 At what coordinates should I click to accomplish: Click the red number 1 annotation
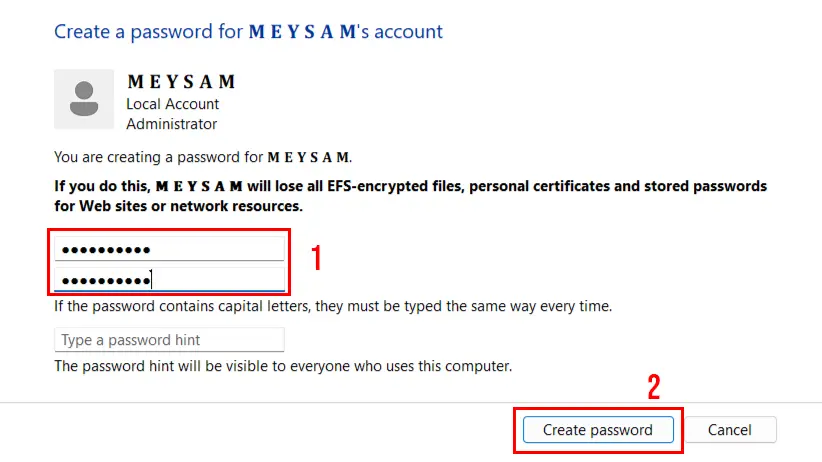point(316,257)
